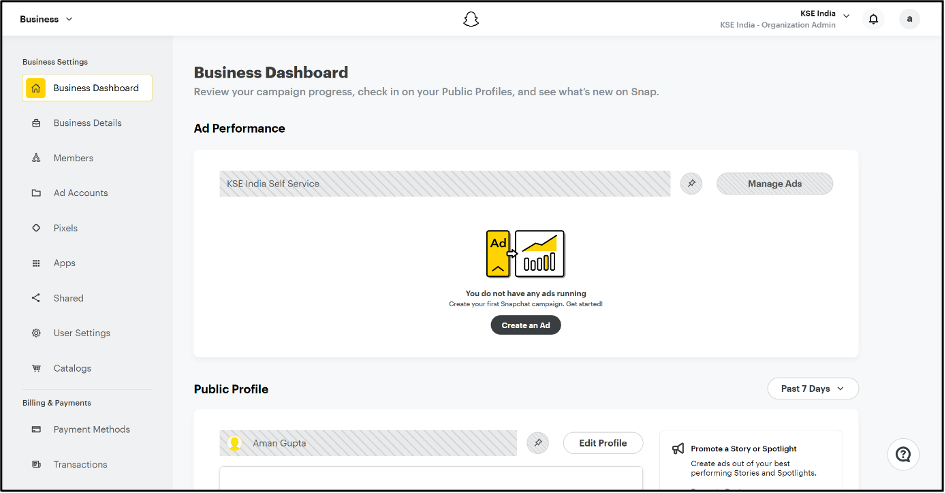Open the KSE India Self Service account selector
This screenshot has width=945, height=493.
click(x=445, y=184)
